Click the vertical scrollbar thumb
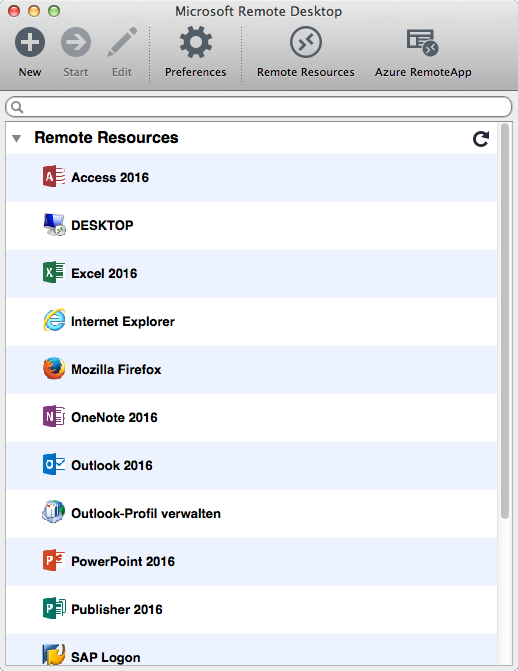 (505, 321)
